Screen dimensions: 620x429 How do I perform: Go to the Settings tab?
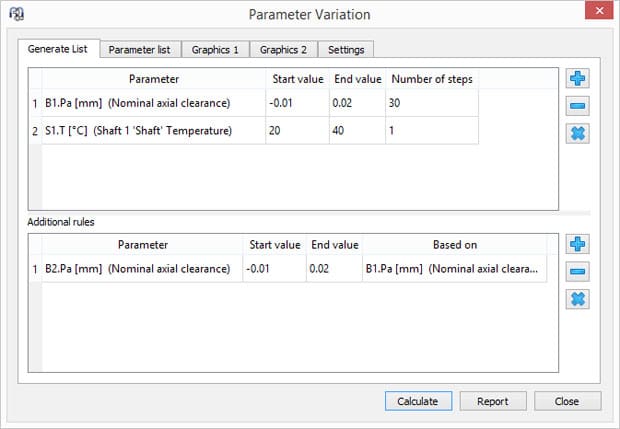pyautogui.click(x=346, y=50)
